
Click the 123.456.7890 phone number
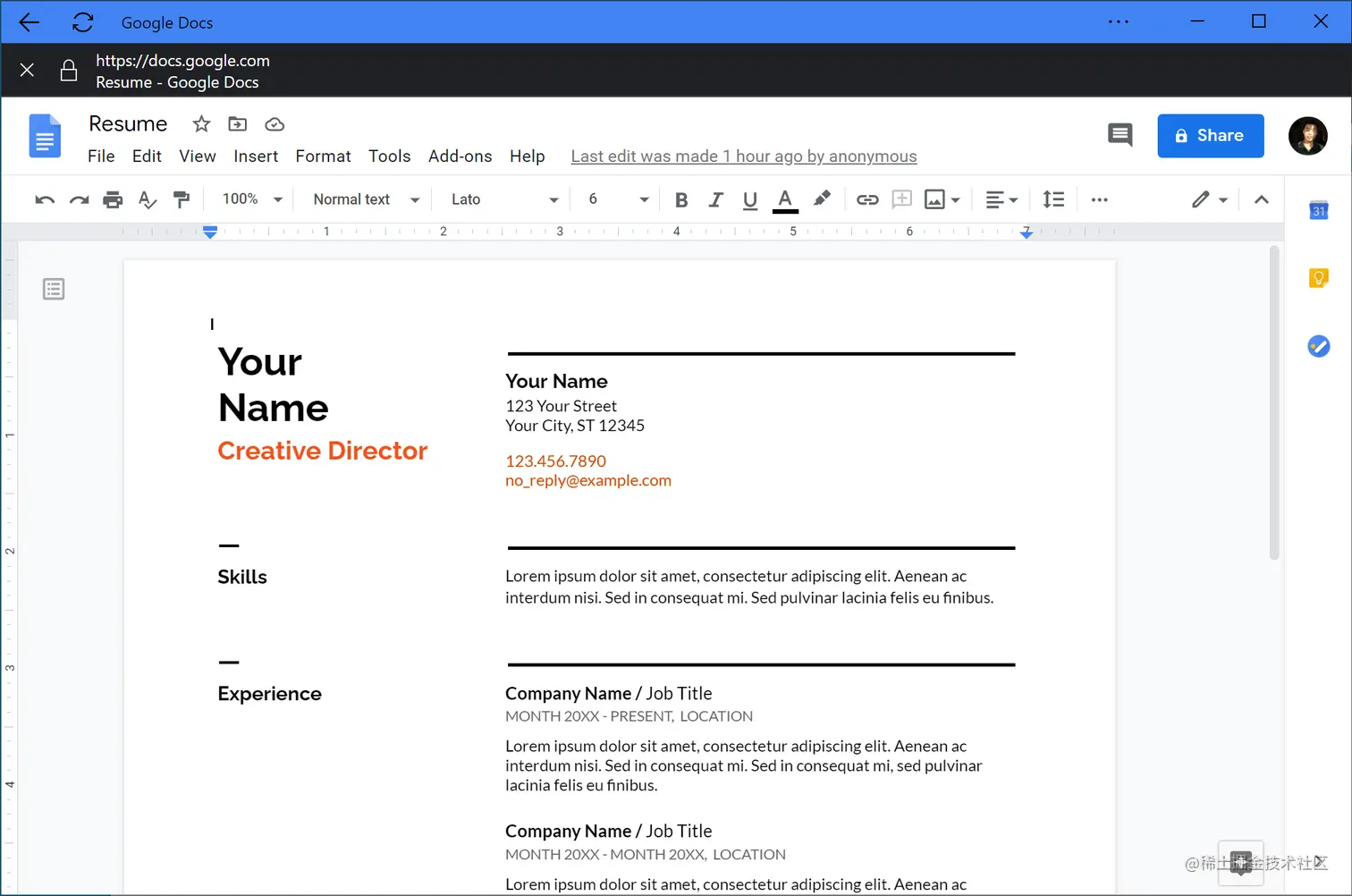pos(555,461)
